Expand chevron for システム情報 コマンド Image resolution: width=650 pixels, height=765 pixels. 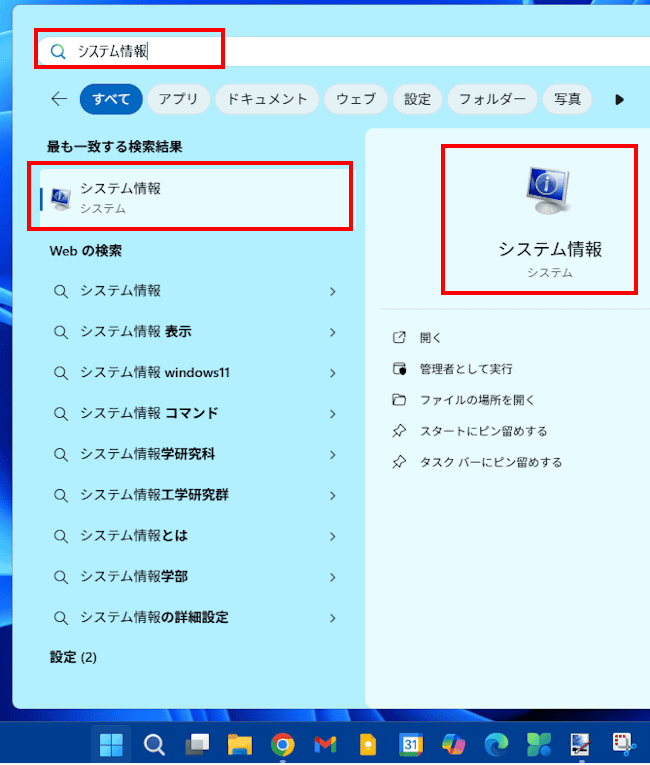[333, 414]
